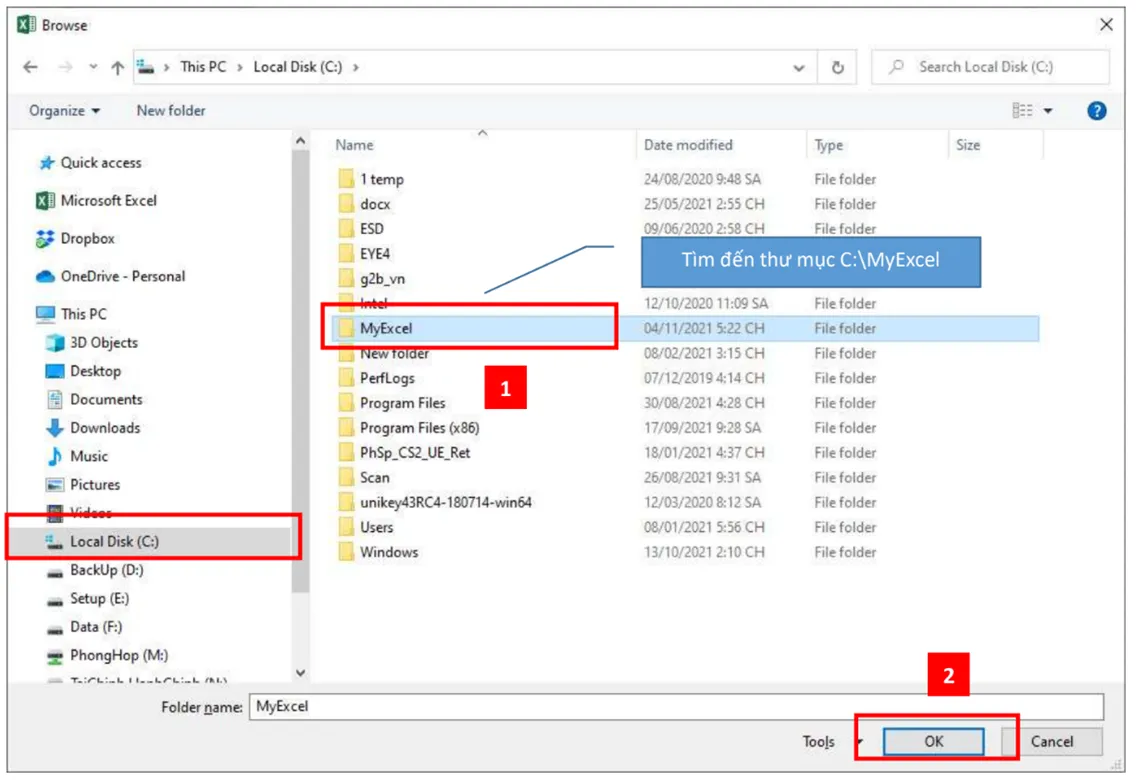Open the address bar dropdown arrow

(x=797, y=66)
